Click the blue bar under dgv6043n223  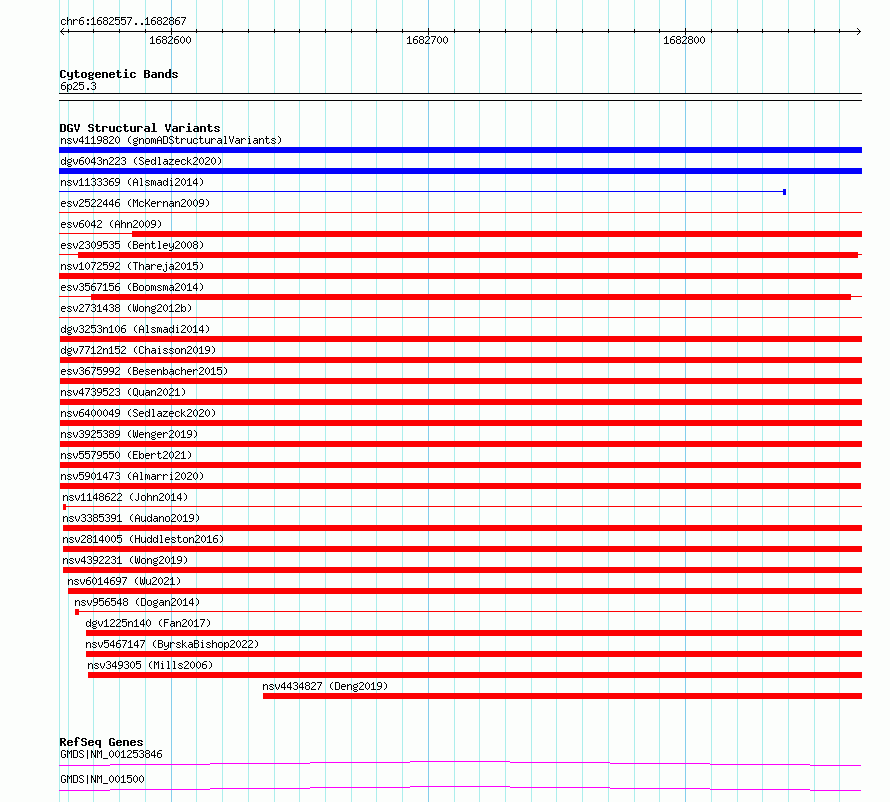460,171
